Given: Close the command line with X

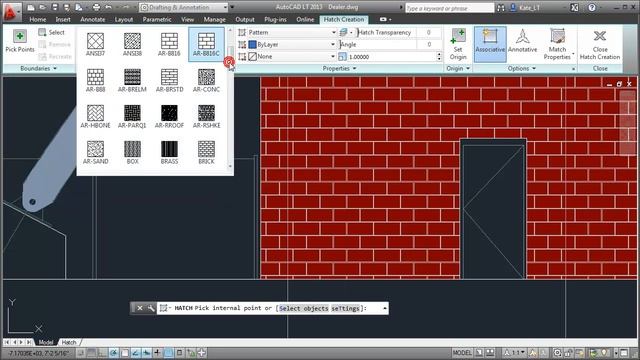Looking at the screenshot, I should [140, 308].
